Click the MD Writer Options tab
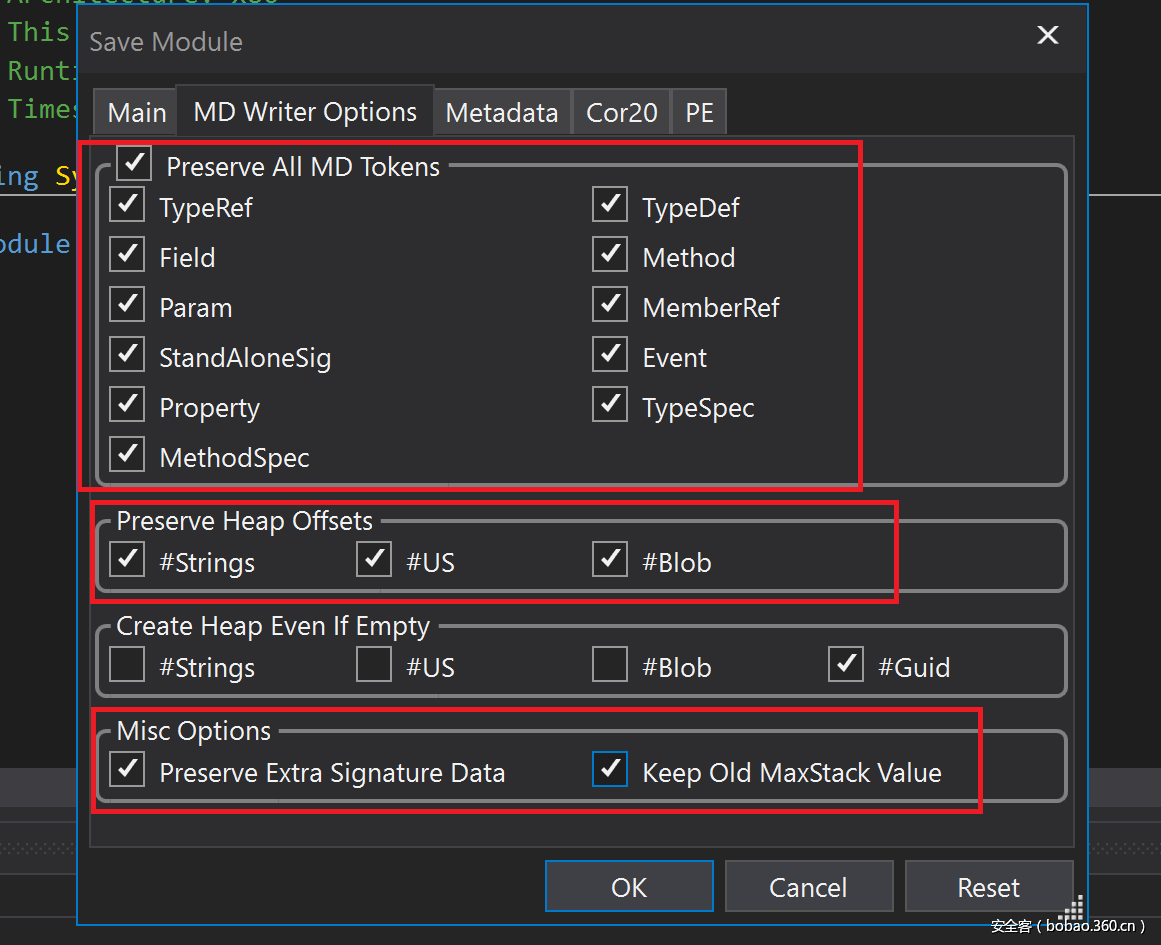 (x=305, y=112)
